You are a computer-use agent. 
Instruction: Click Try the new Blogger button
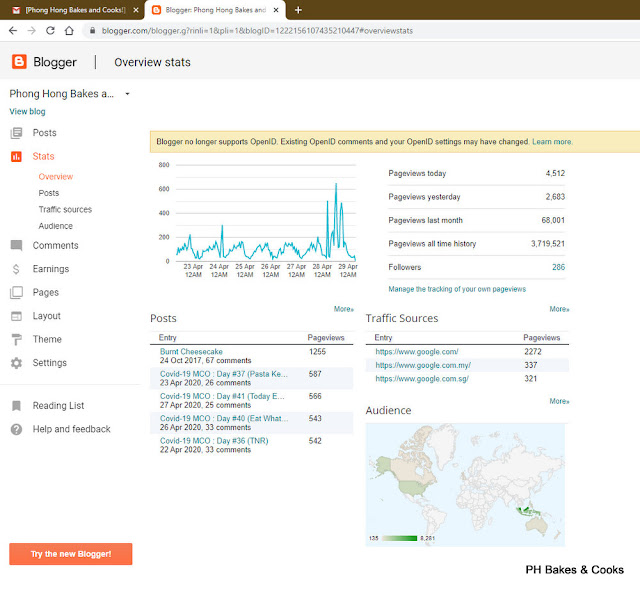(x=71, y=554)
